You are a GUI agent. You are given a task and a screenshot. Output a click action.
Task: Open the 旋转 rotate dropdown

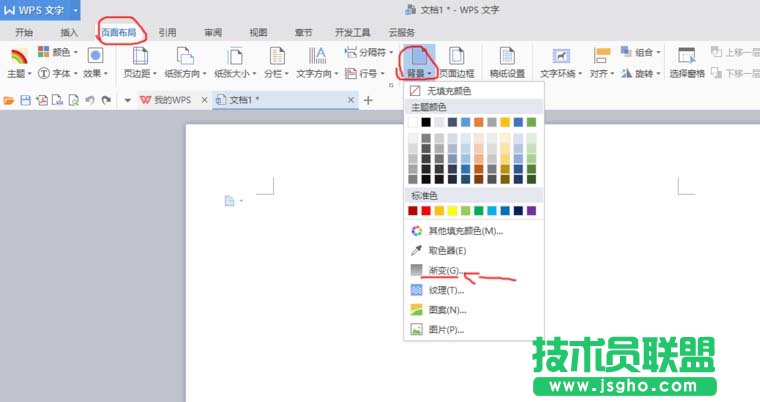click(x=641, y=73)
